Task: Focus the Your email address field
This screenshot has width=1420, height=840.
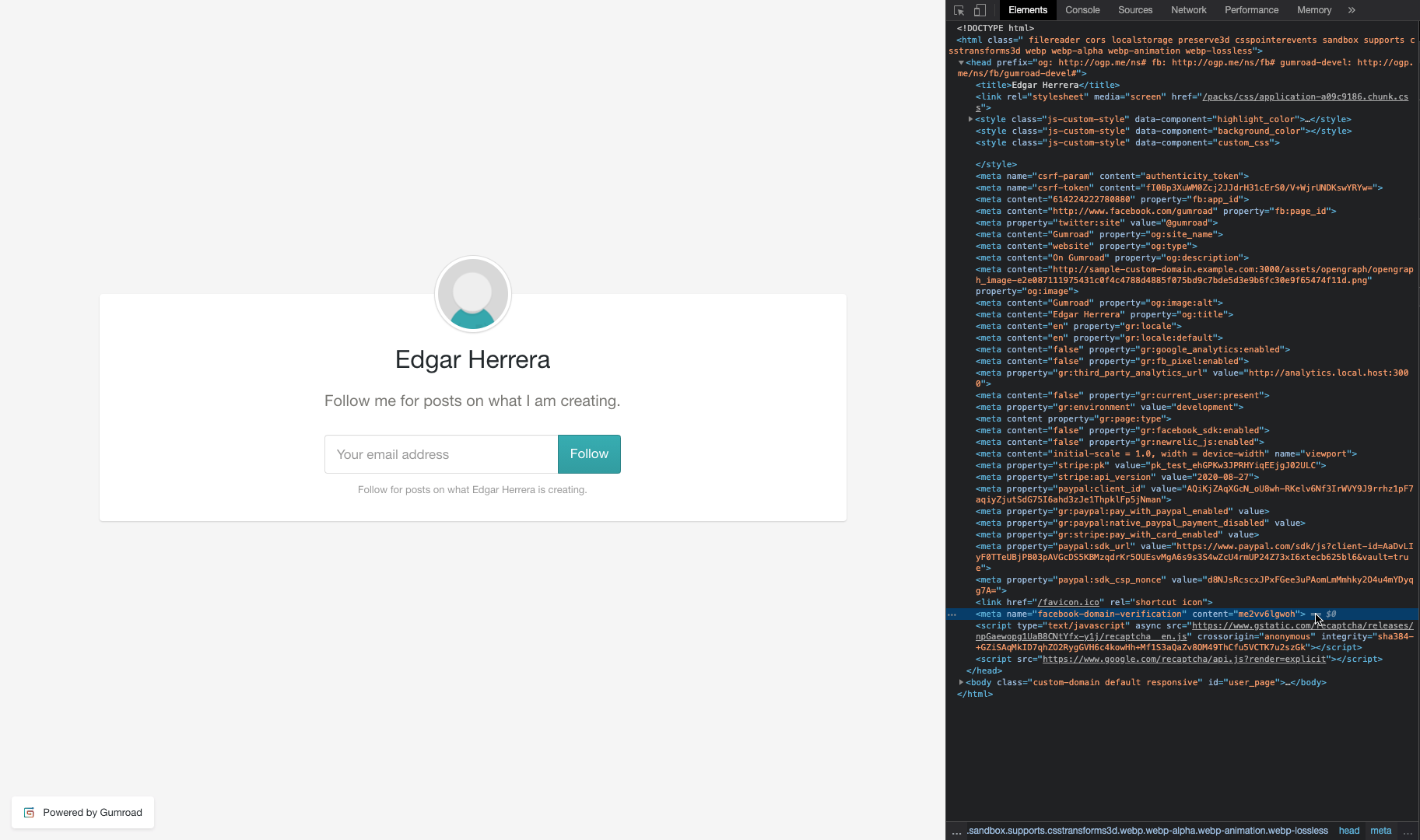Action: coord(441,454)
